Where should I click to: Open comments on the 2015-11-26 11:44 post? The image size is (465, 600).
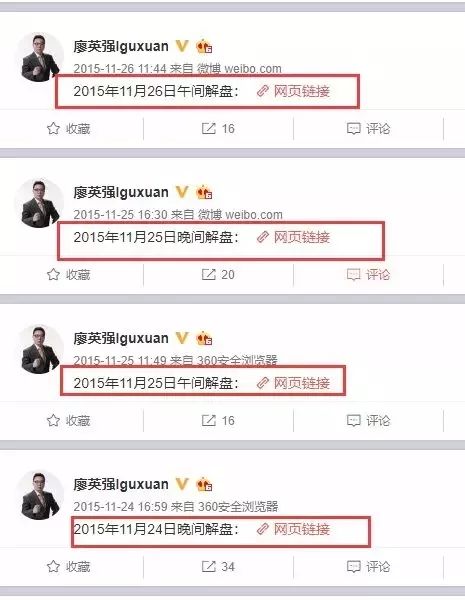click(x=368, y=129)
